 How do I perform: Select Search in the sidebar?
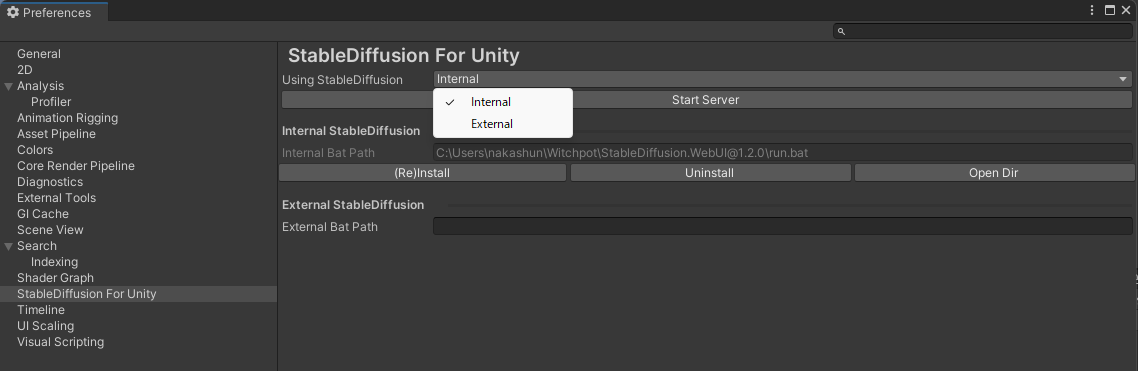tap(37, 245)
